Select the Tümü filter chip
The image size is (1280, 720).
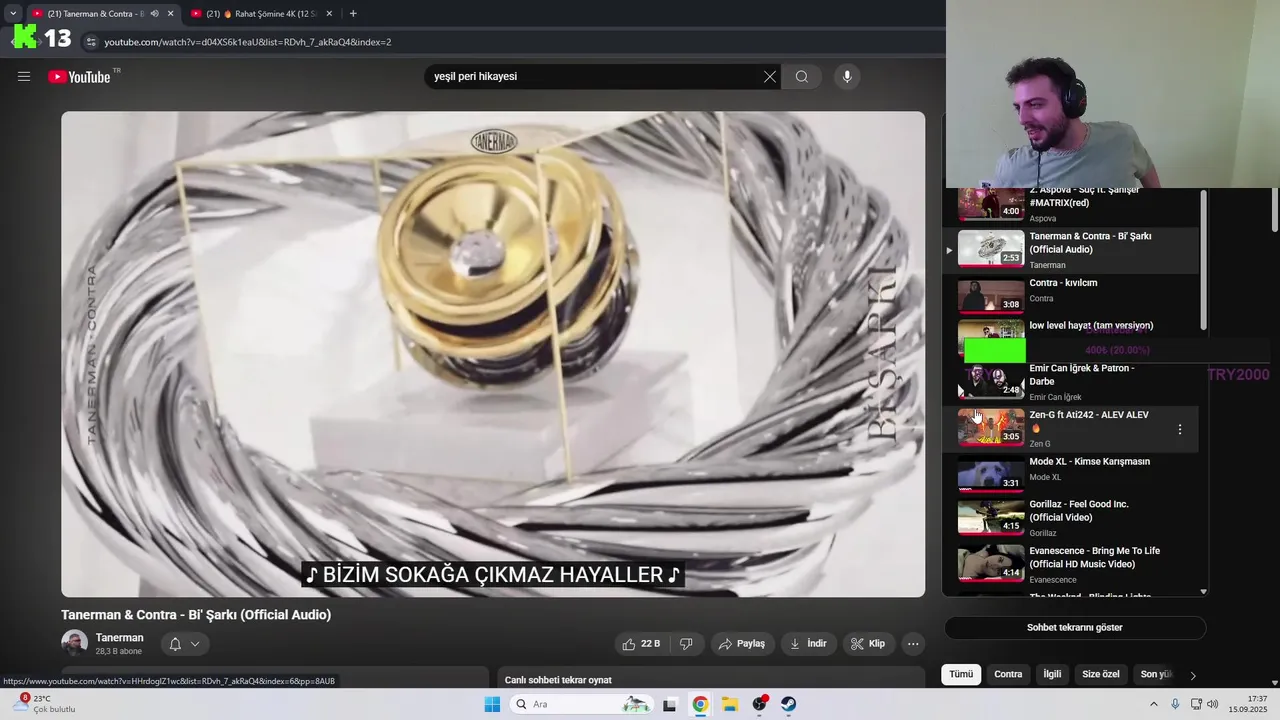pyautogui.click(x=961, y=675)
